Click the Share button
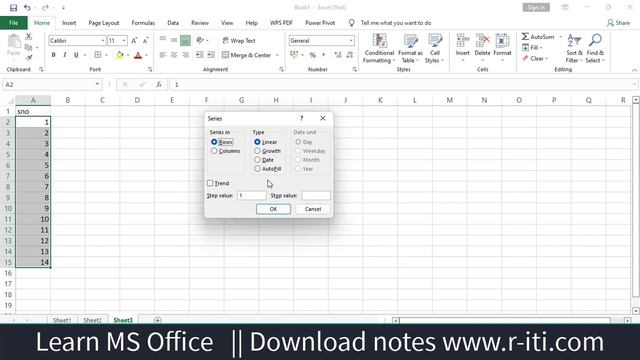Image resolution: width=640 pixels, height=360 pixels. (618, 23)
